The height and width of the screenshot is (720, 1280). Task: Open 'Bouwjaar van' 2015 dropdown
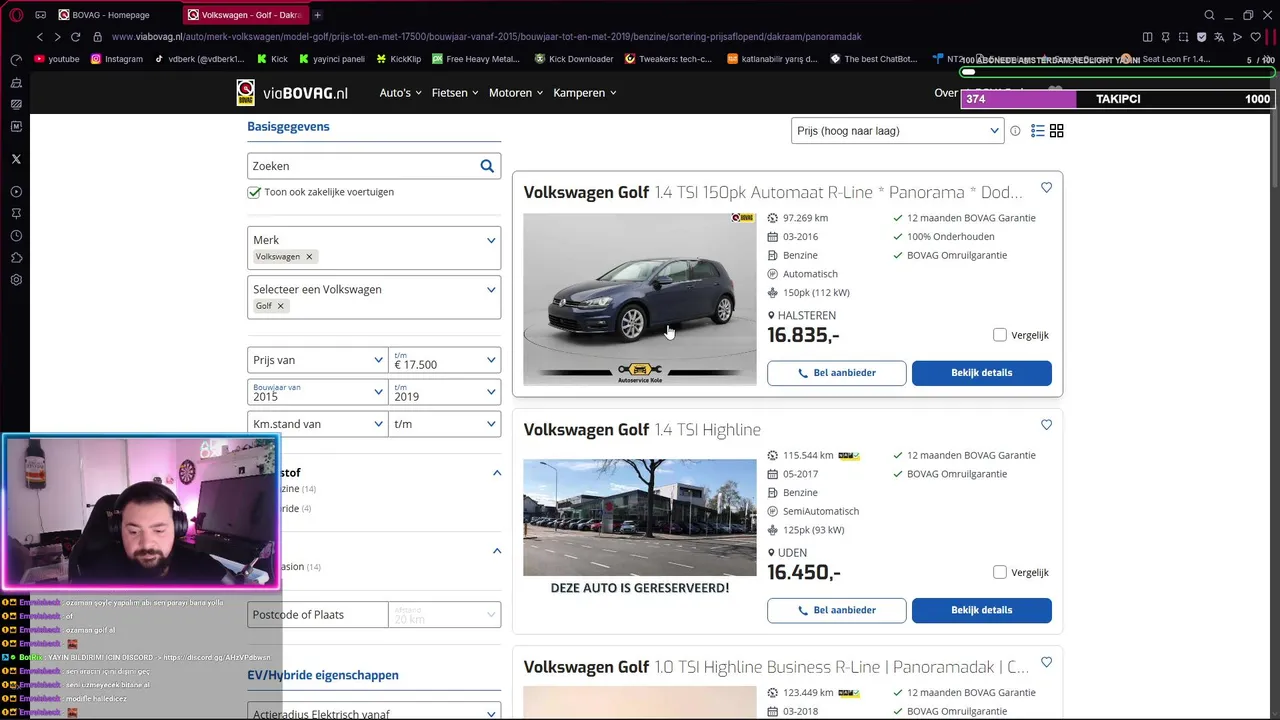(x=317, y=392)
